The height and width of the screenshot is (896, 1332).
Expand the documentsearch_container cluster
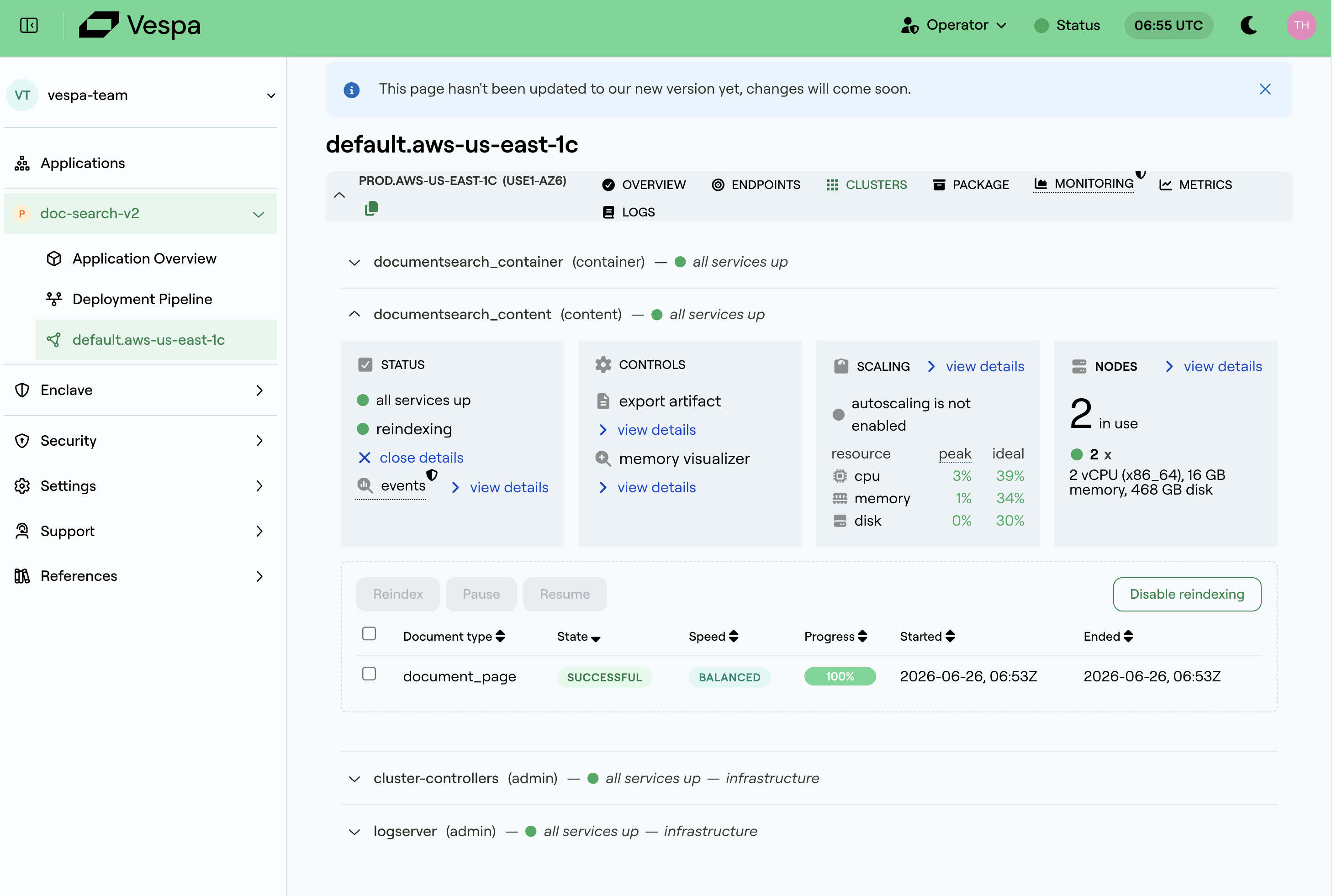tap(354, 262)
